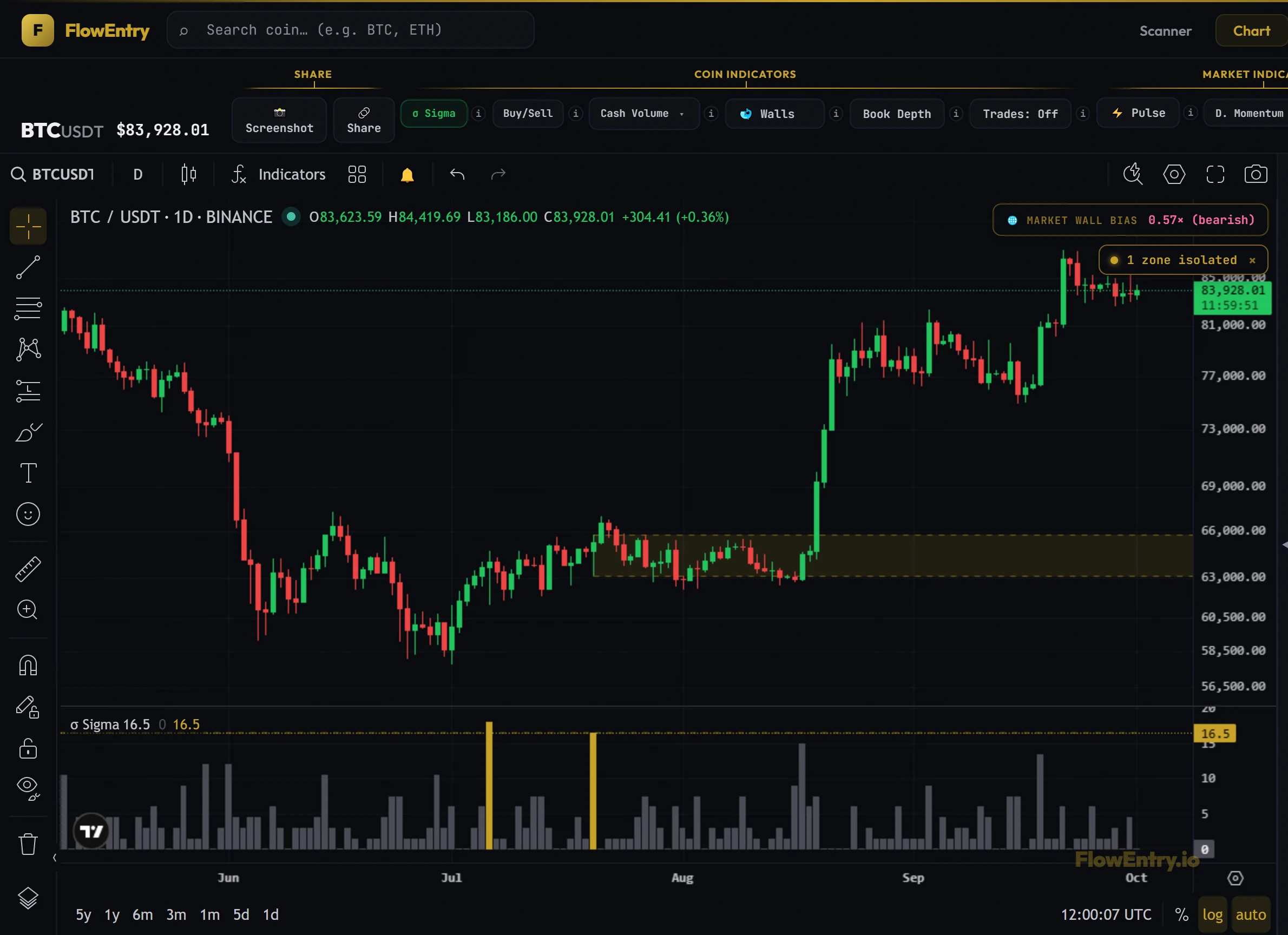Undo the last chart action
Image resolution: width=1288 pixels, height=935 pixels.
coord(457,174)
